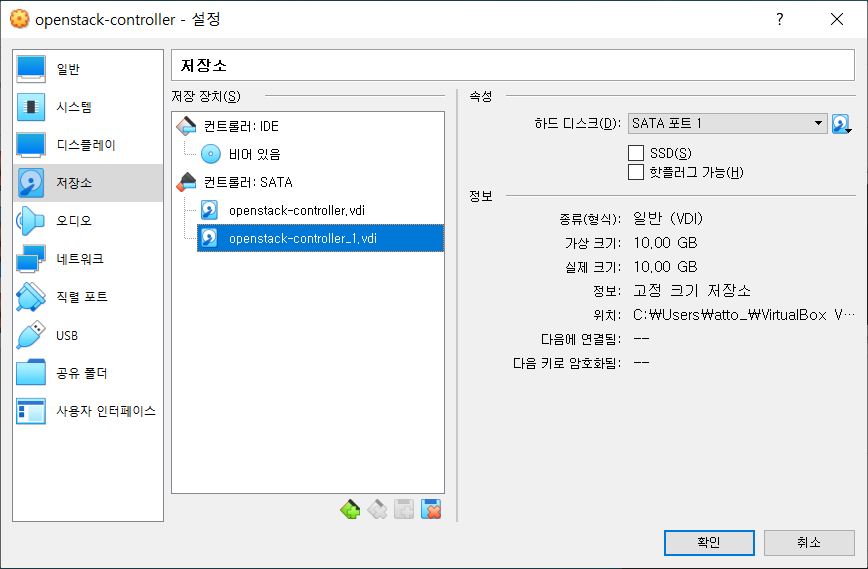Select the empty optical drive 비어 있음
Viewport: 868px width, 569px height.
coord(255,154)
